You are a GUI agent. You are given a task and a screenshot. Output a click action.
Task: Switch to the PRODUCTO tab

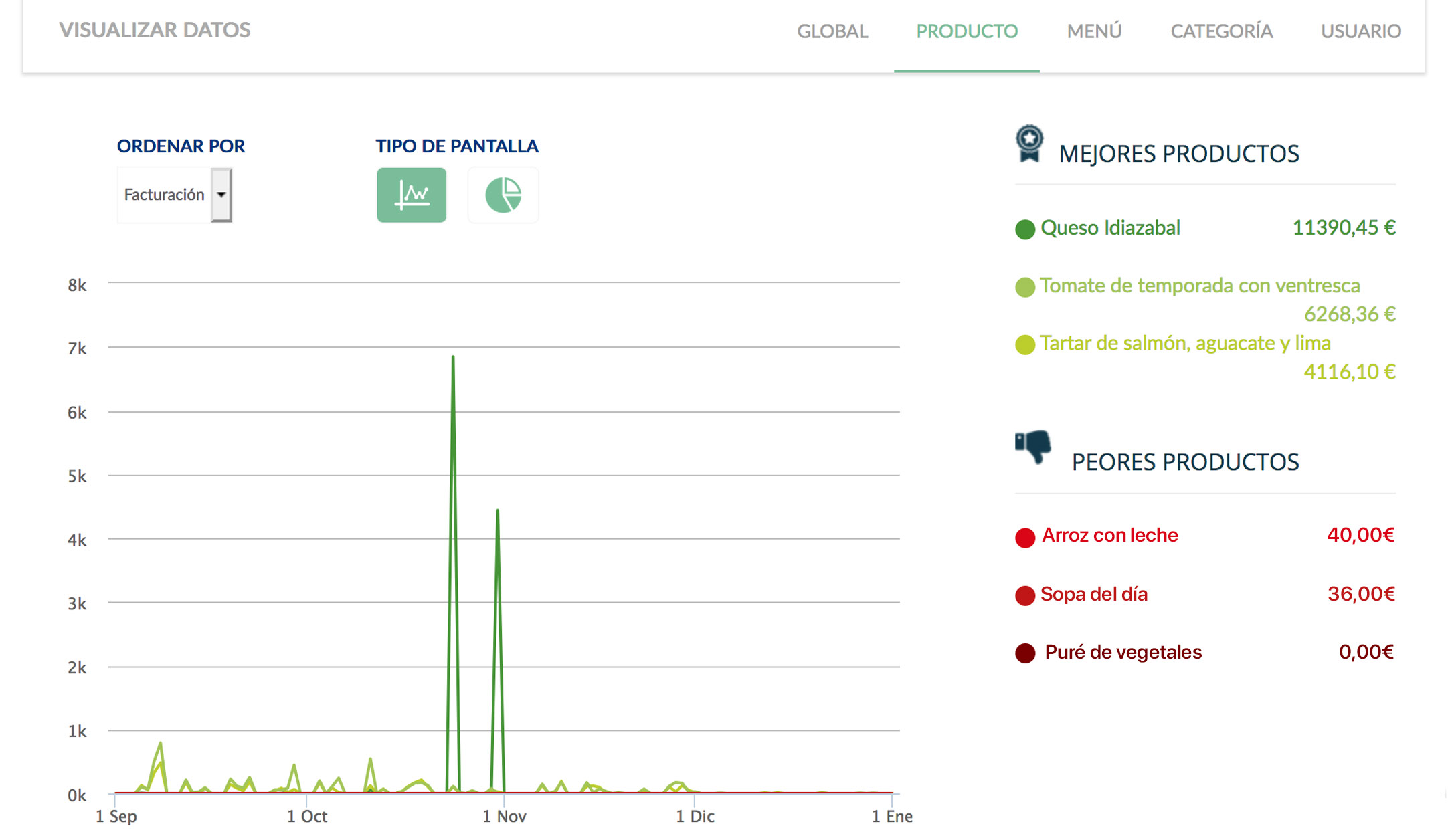tap(967, 31)
